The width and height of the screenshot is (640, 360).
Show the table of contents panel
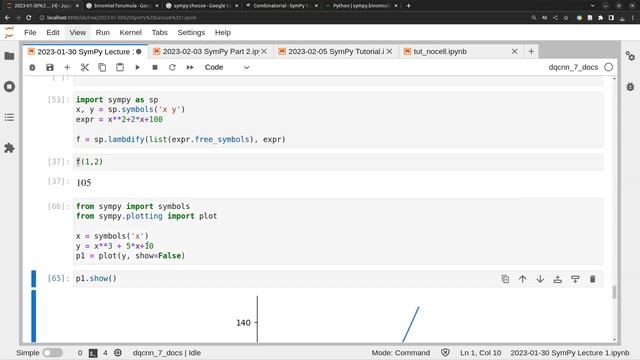(9, 118)
